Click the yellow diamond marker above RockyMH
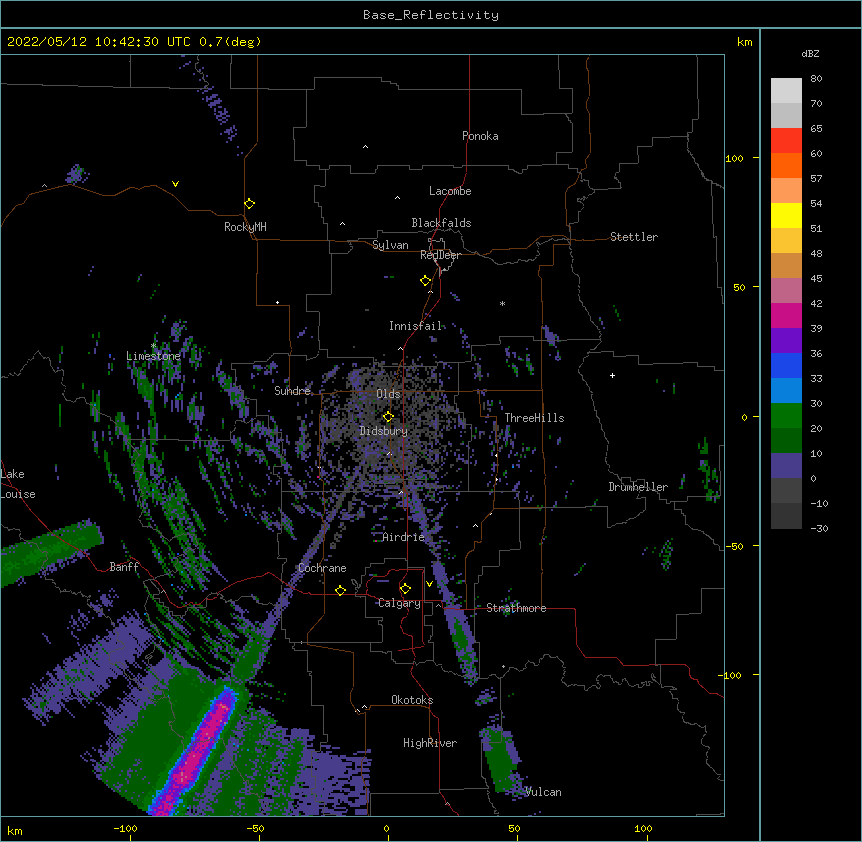This screenshot has height=842, width=862. [x=249, y=204]
